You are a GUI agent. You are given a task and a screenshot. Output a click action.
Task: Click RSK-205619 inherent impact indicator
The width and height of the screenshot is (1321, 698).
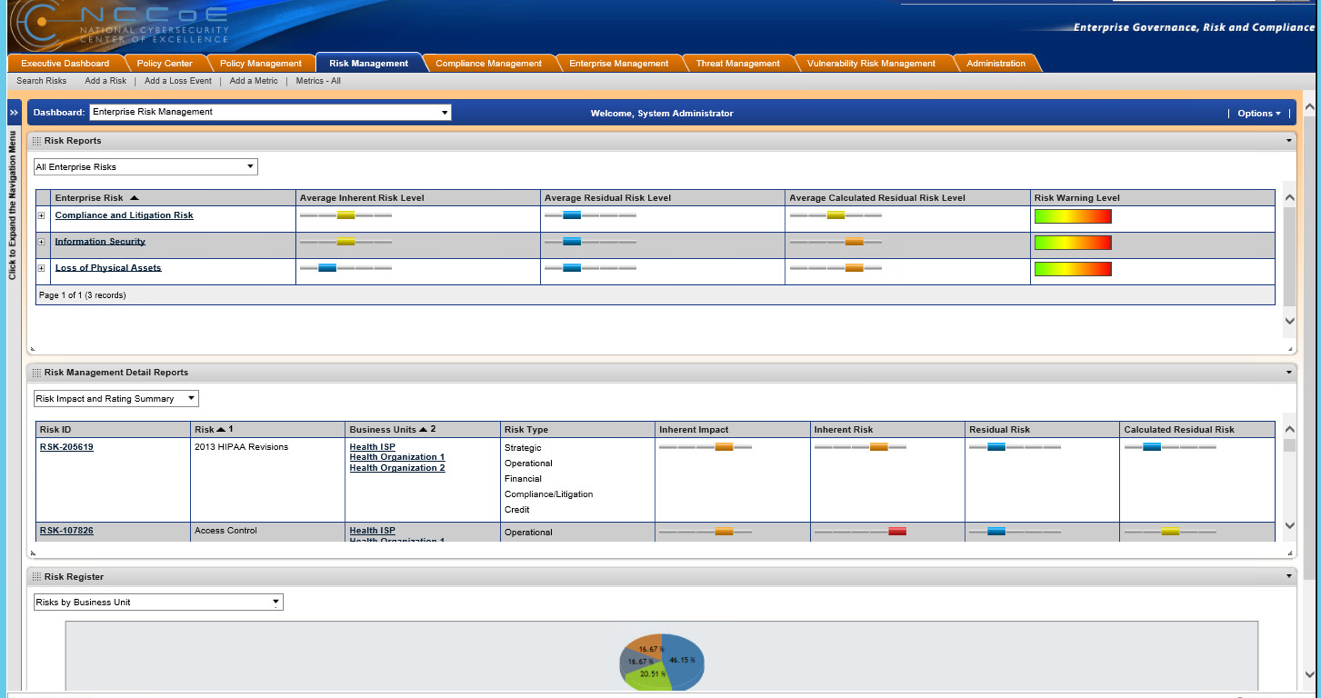(705, 447)
